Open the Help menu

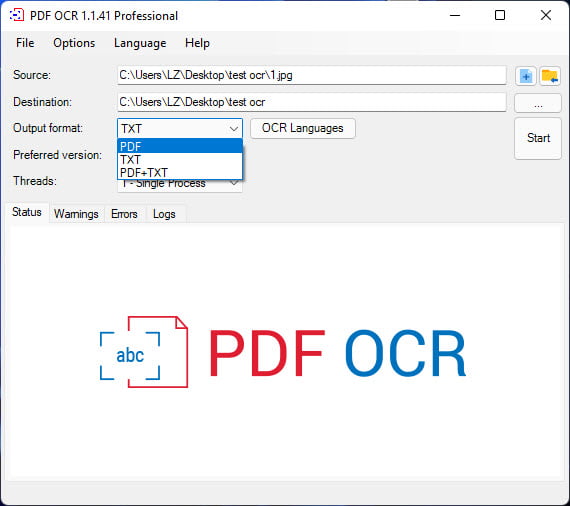click(197, 43)
